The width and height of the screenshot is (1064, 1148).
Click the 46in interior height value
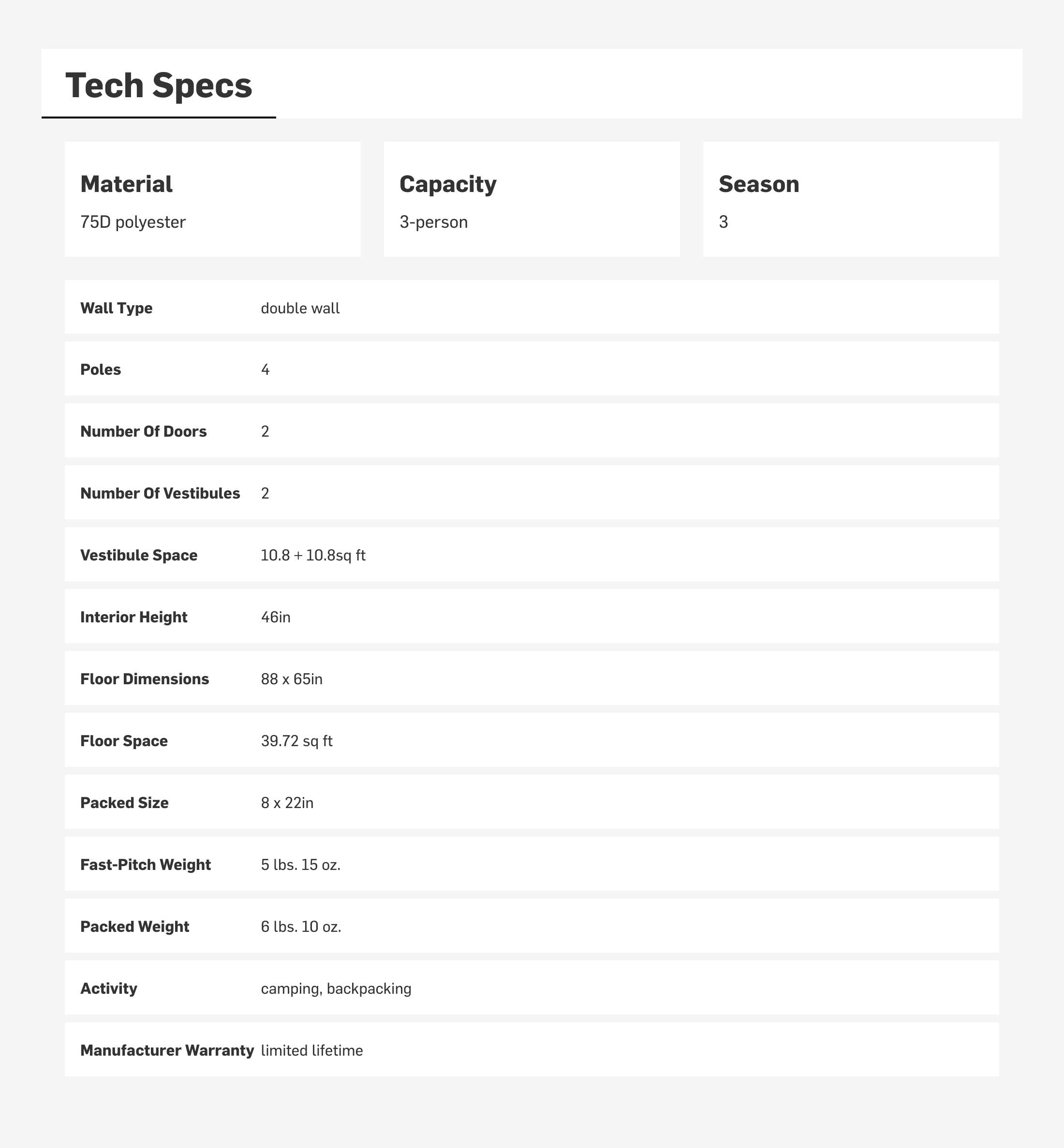pyautogui.click(x=276, y=617)
